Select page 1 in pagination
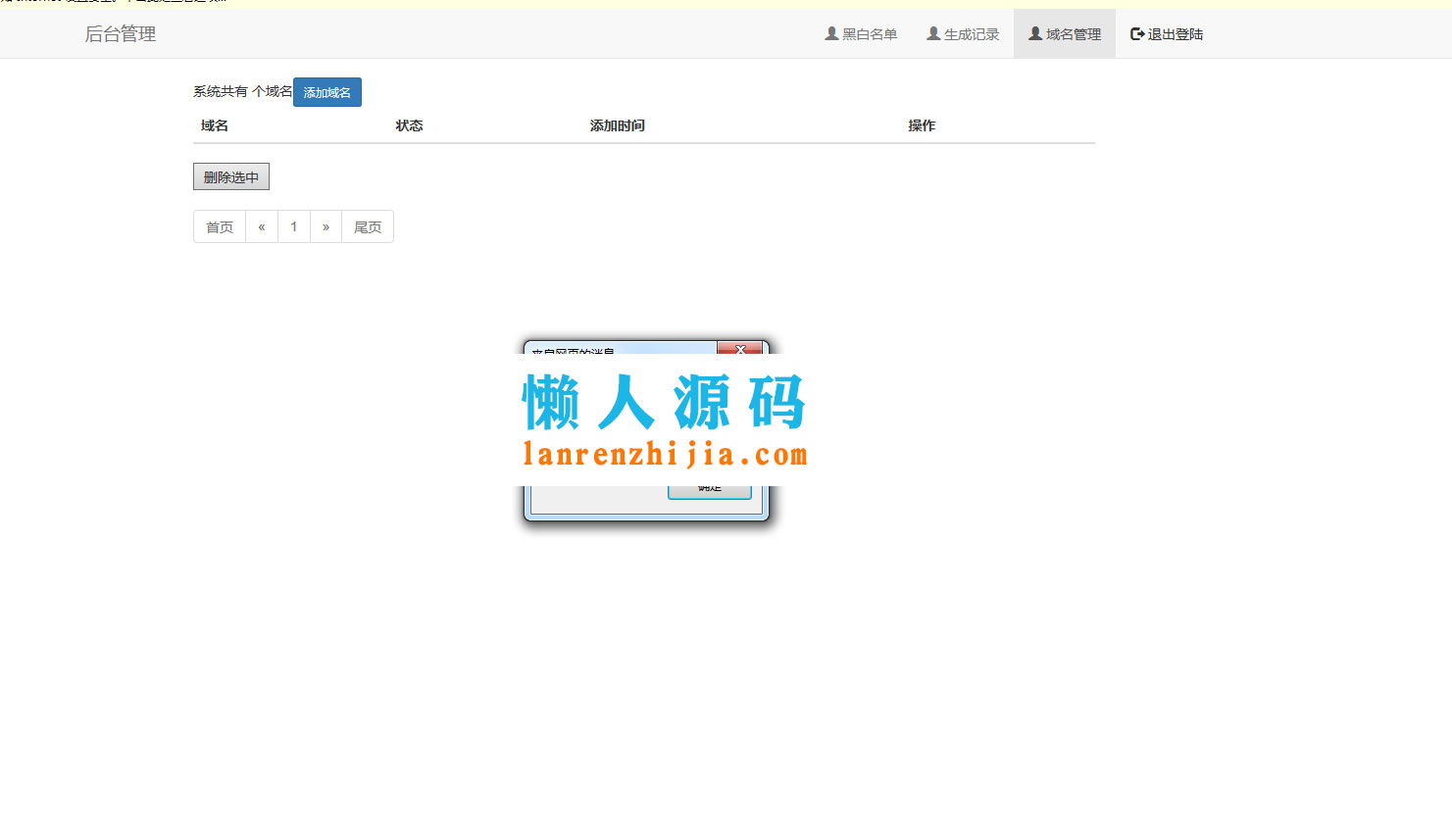Screen dimensions: 1452x840 [x=294, y=226]
